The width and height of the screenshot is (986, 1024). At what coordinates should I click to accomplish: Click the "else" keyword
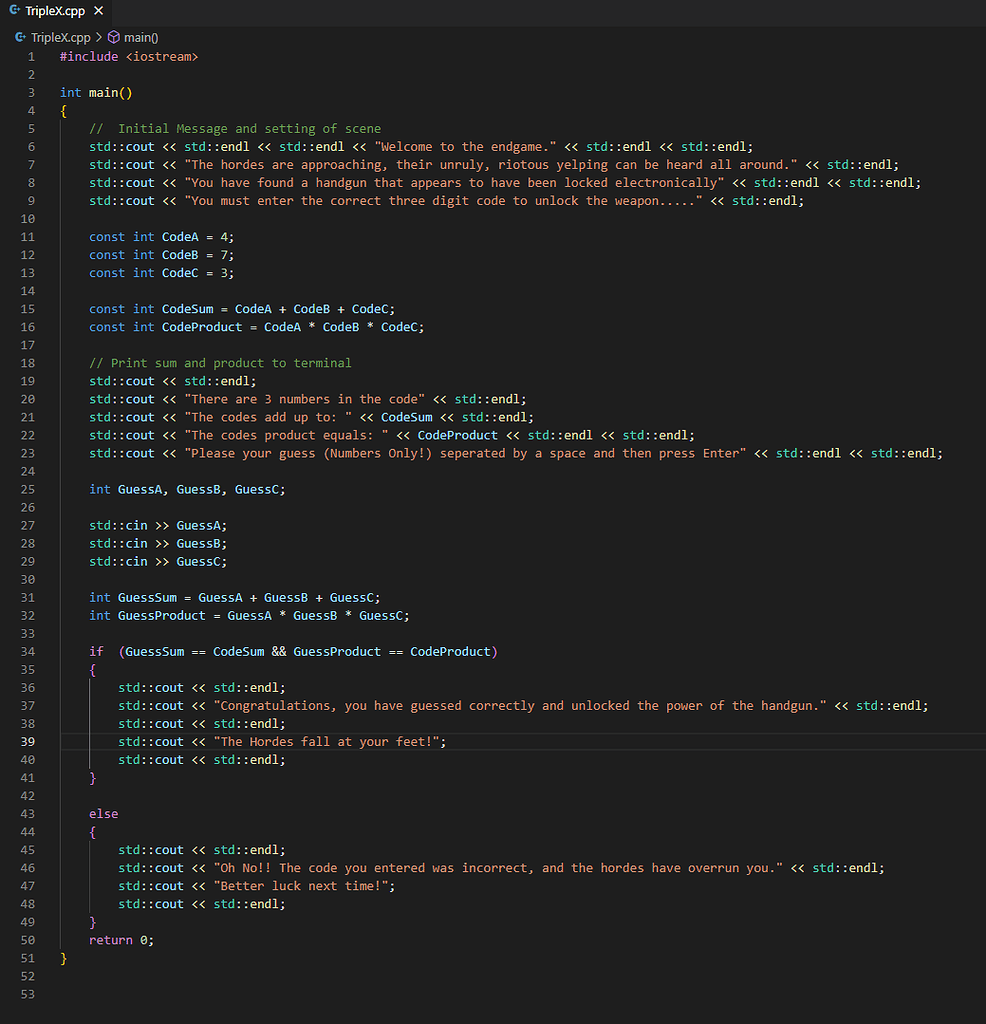(x=103, y=813)
